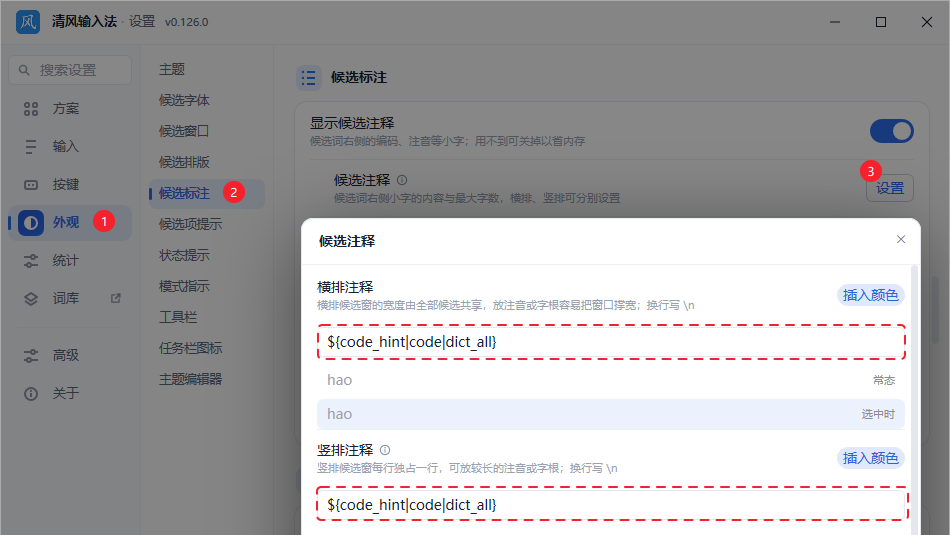Open the 统计 sliders icon section
This screenshot has height=535, width=950.
point(31,261)
